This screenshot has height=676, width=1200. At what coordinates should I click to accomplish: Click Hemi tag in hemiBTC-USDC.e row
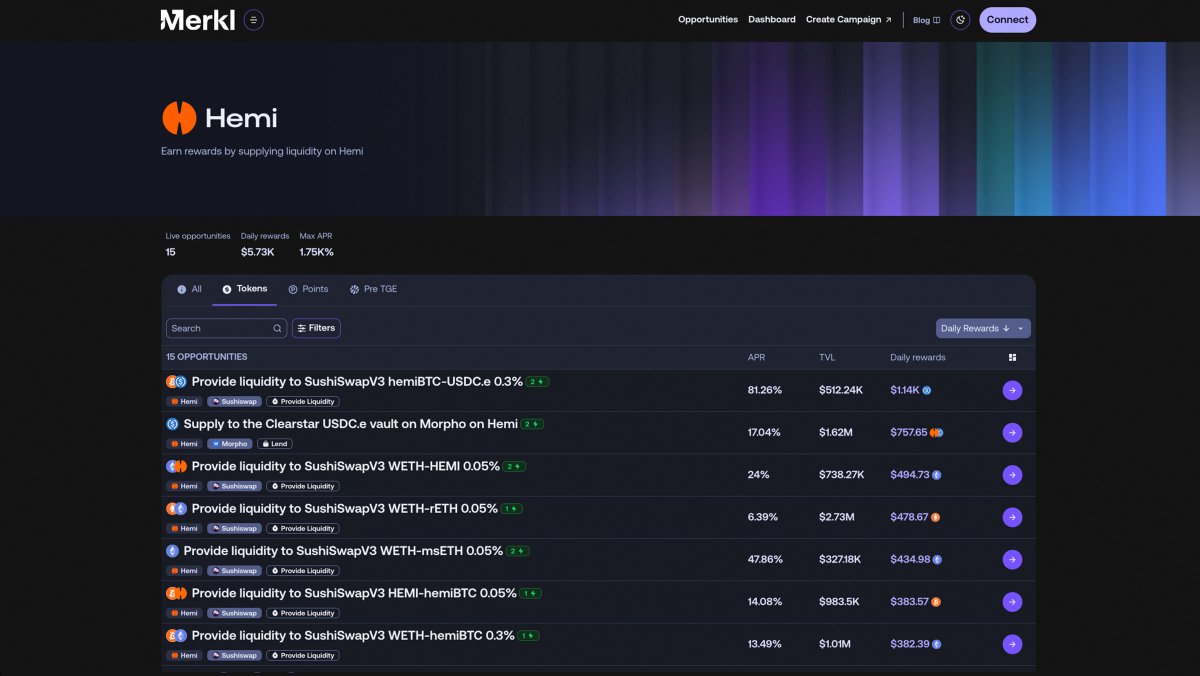click(184, 402)
